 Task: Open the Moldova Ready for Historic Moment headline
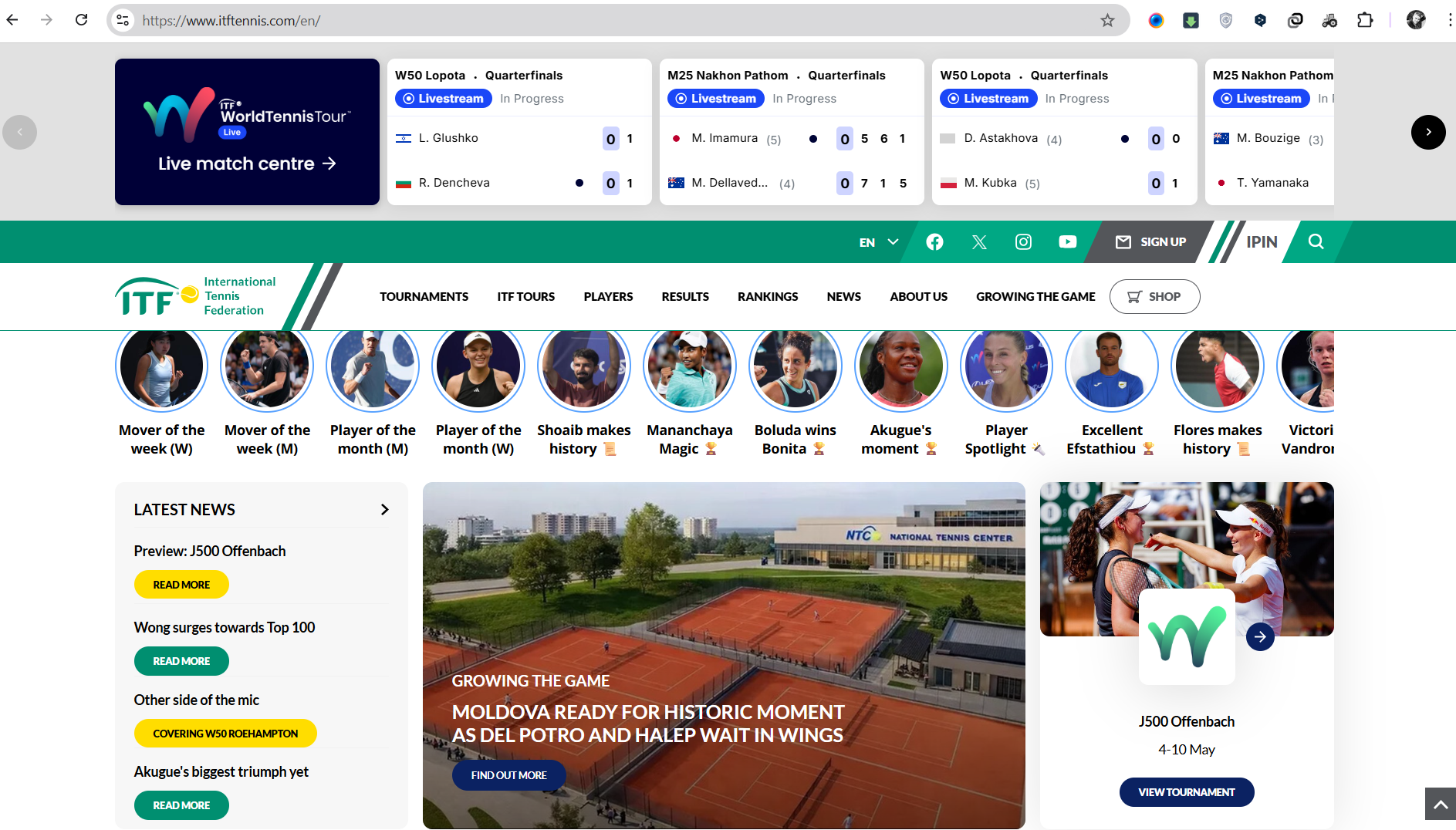click(648, 724)
